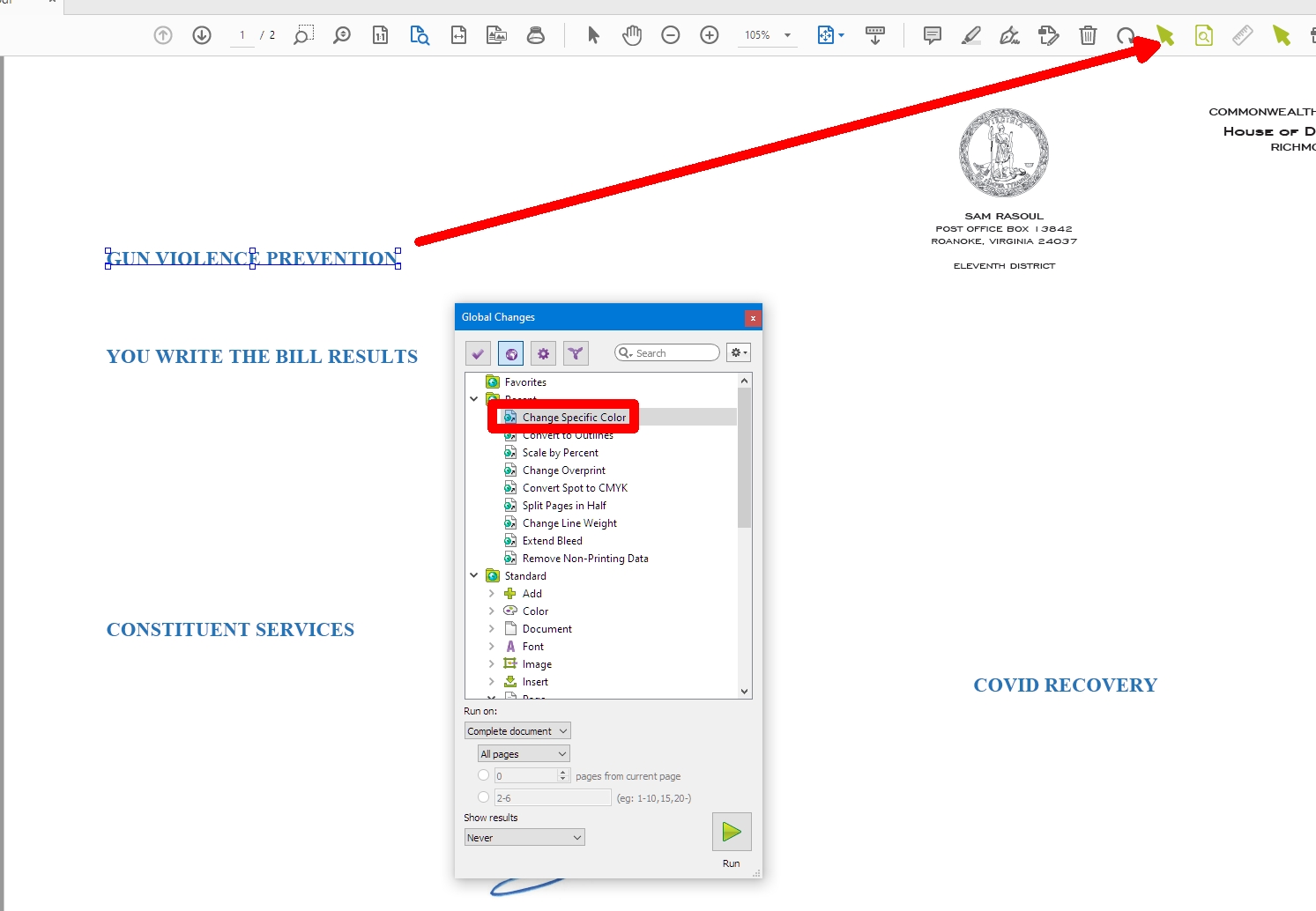
Task: Close the Global Changes dialog
Action: point(753,318)
